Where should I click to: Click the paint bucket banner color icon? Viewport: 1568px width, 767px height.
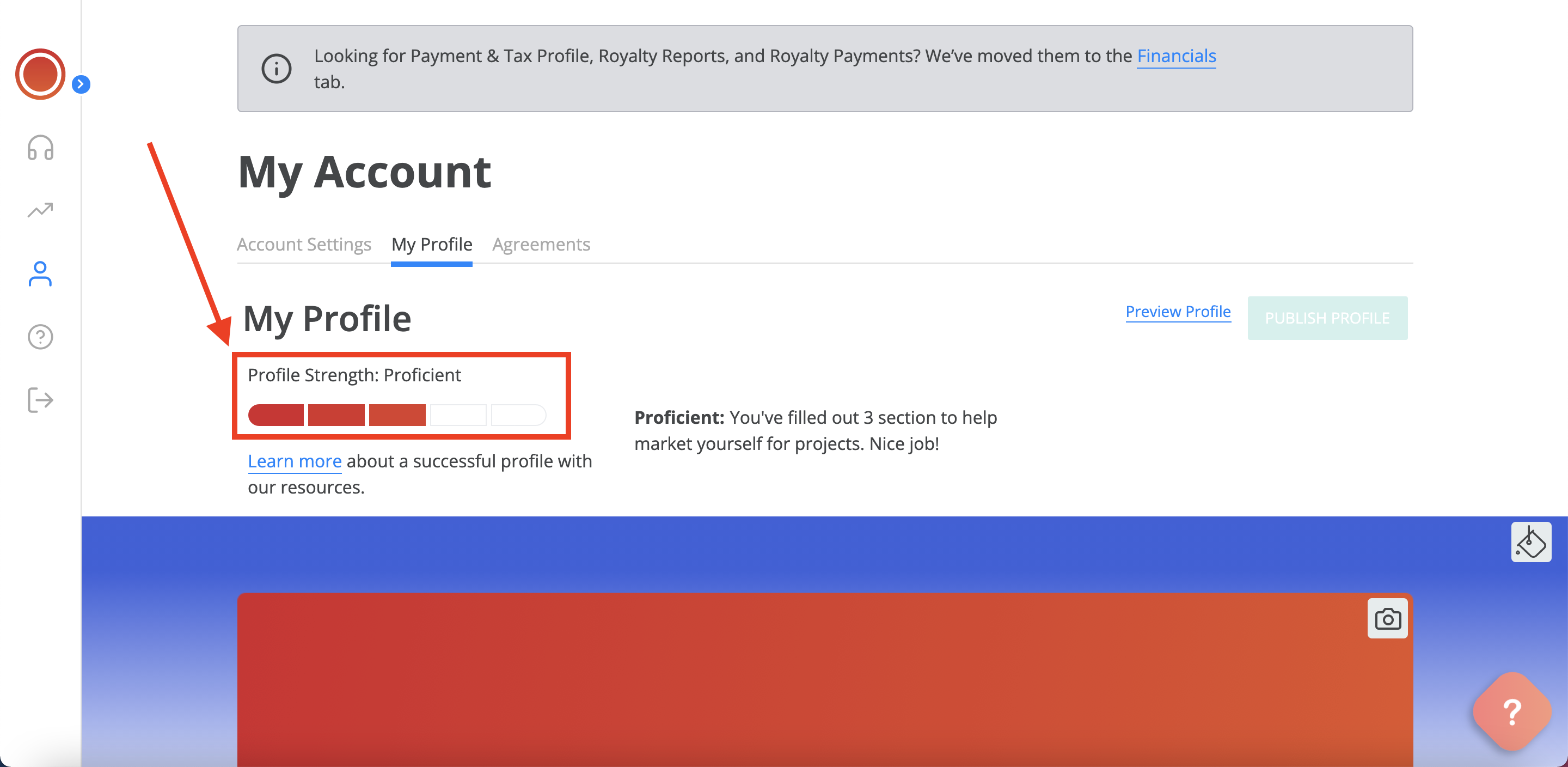point(1531,541)
